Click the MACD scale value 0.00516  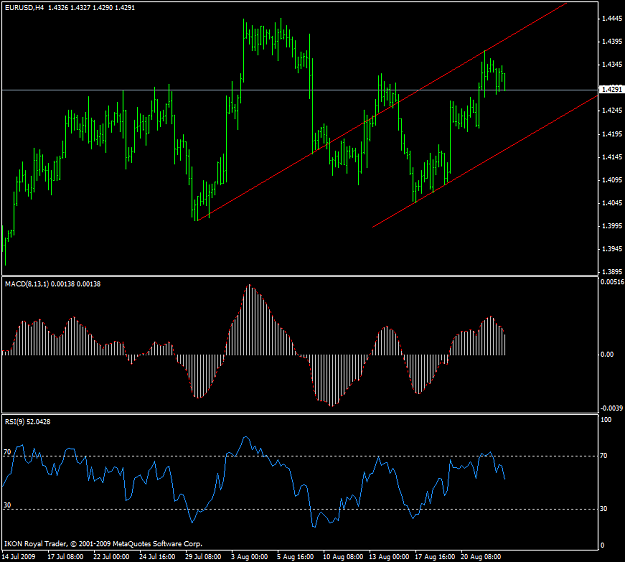612,282
